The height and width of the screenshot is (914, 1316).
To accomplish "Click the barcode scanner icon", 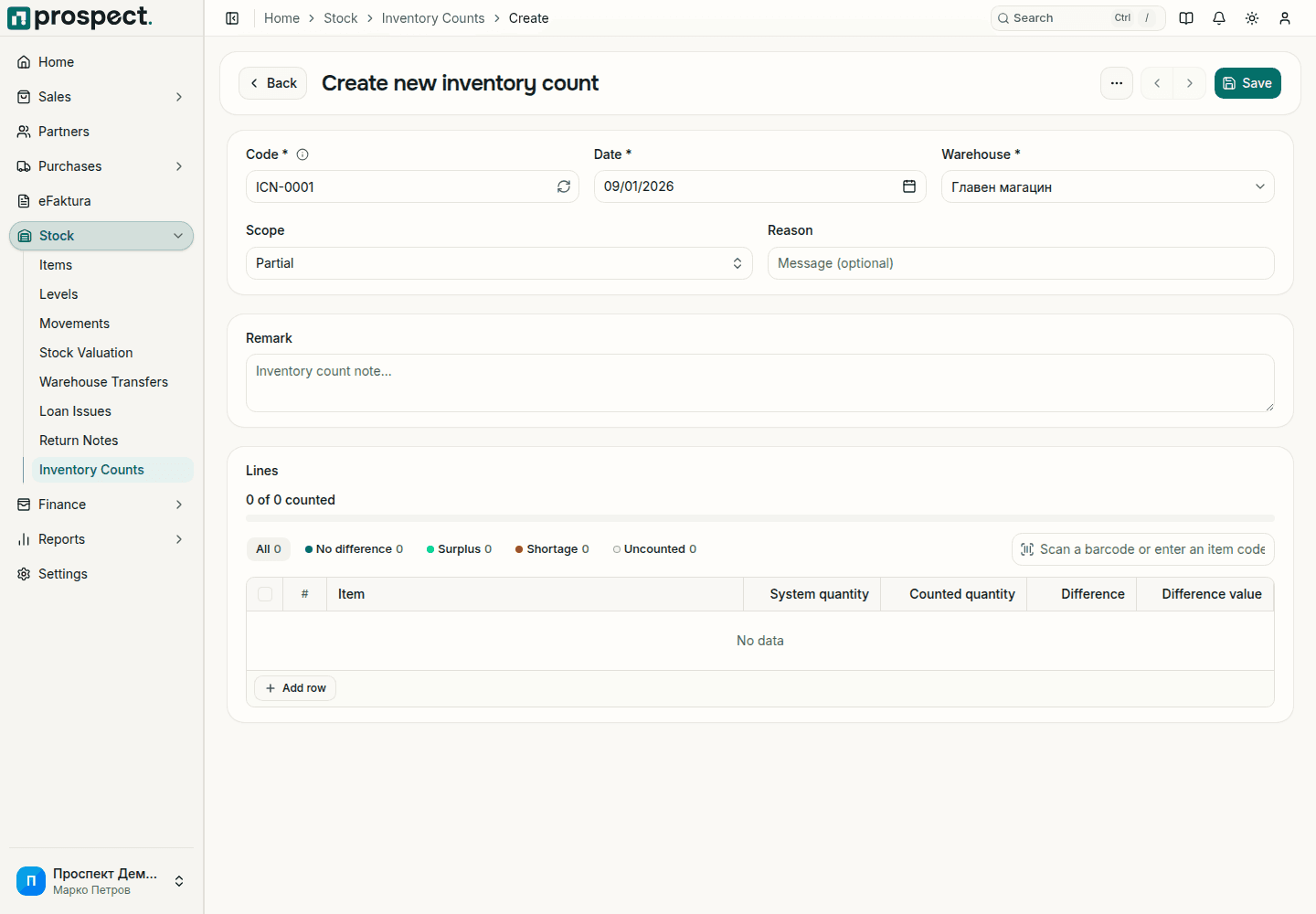I will [1027, 549].
